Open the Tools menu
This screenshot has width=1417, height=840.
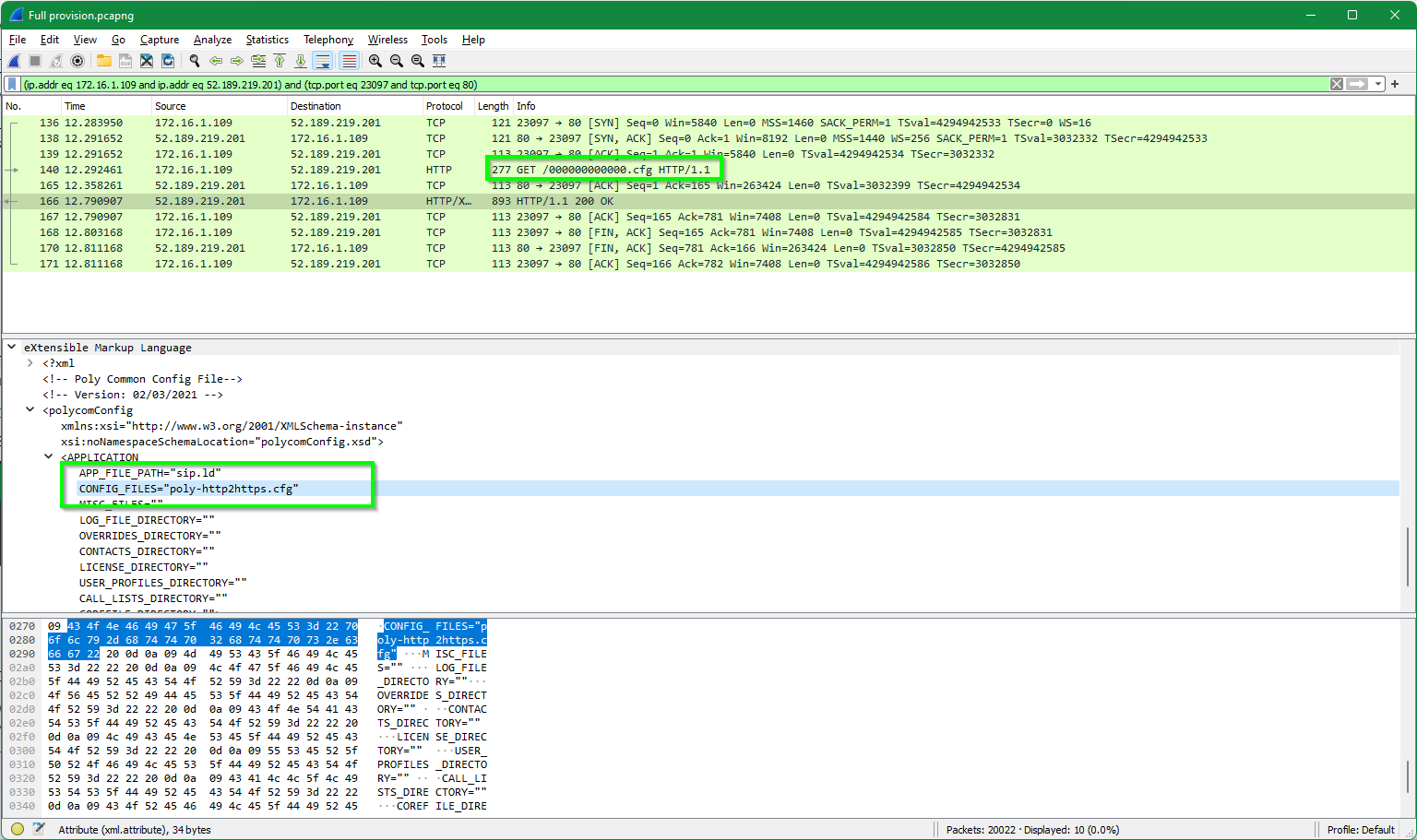435,40
